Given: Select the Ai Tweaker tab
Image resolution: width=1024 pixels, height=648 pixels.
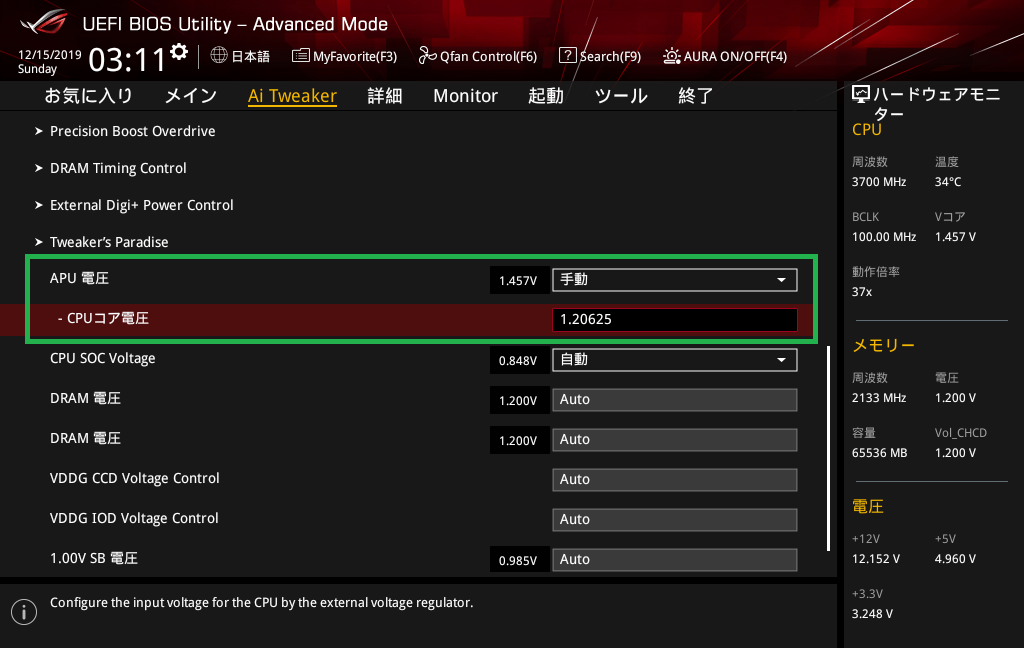Looking at the screenshot, I should [x=292, y=96].
